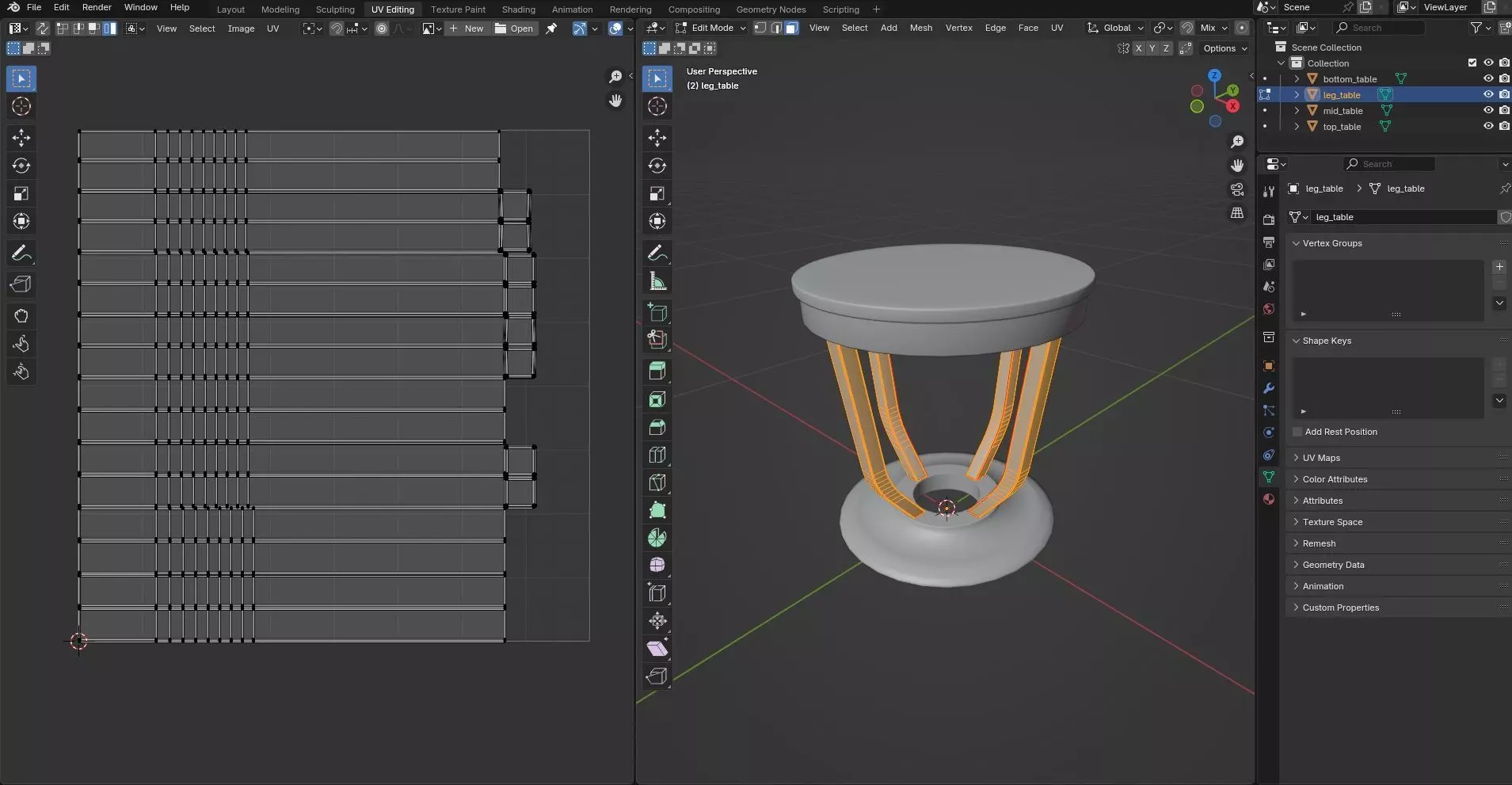Open the Render properties tab
Viewport: 1512px width, 785px height.
tap(1269, 219)
